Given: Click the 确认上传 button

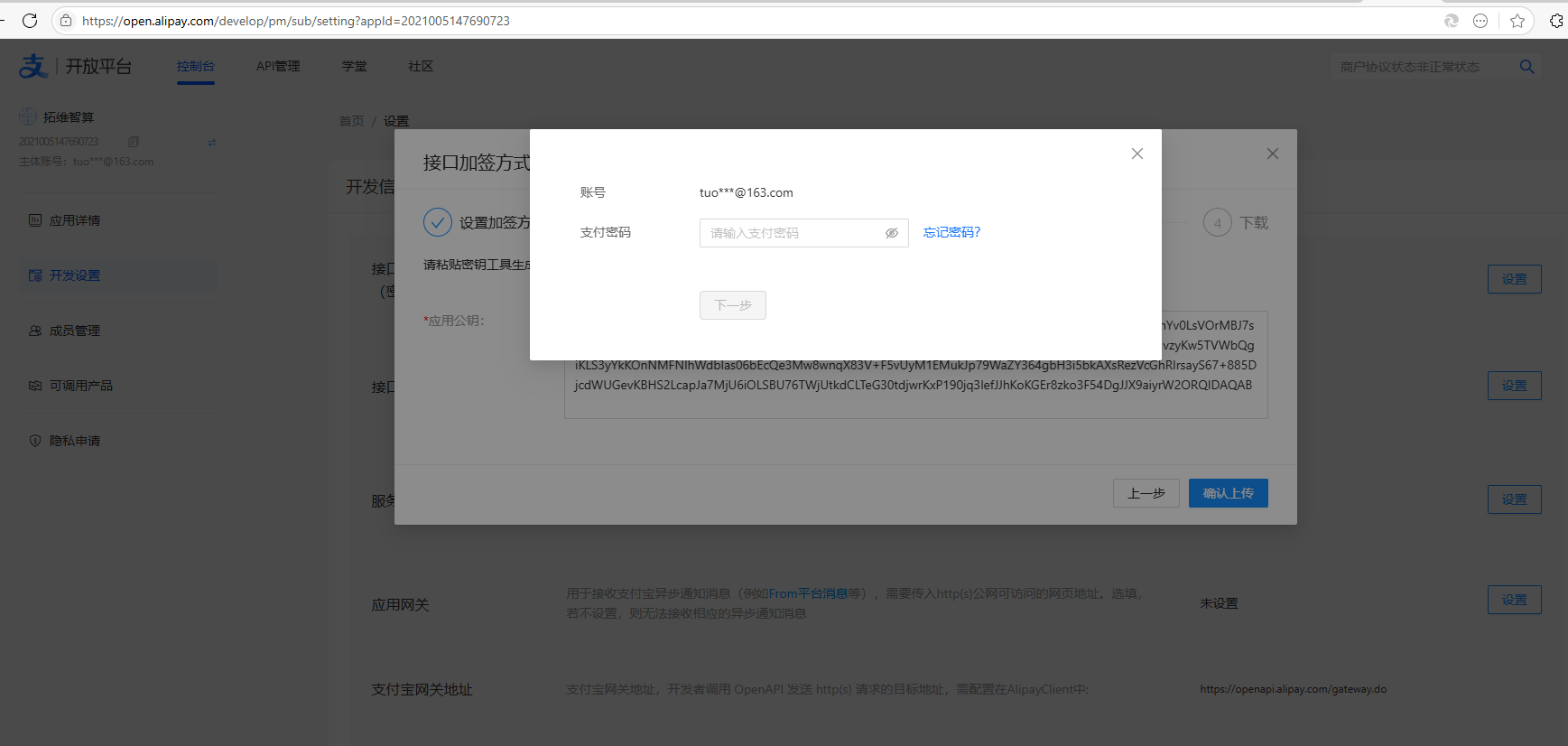Looking at the screenshot, I should point(1229,493).
